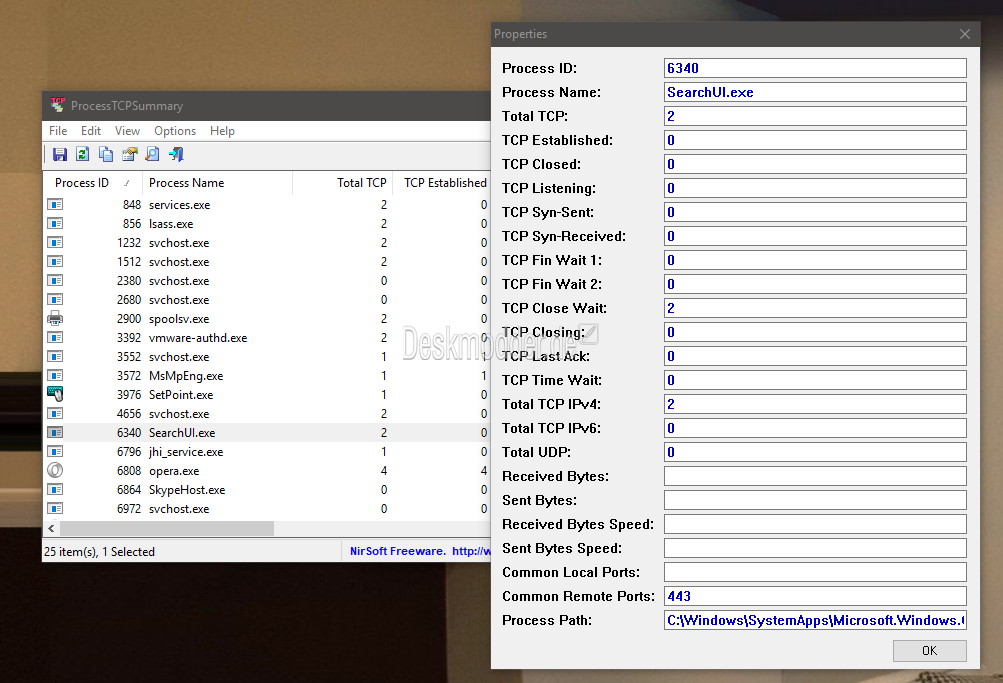
Task: Click the icon of svchost.exe process 2680
Action: [x=55, y=299]
